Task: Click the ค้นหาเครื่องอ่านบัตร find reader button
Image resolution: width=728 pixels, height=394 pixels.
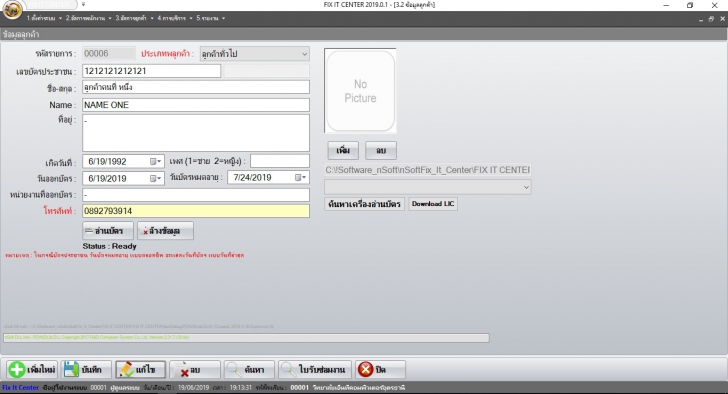Action: (x=364, y=204)
